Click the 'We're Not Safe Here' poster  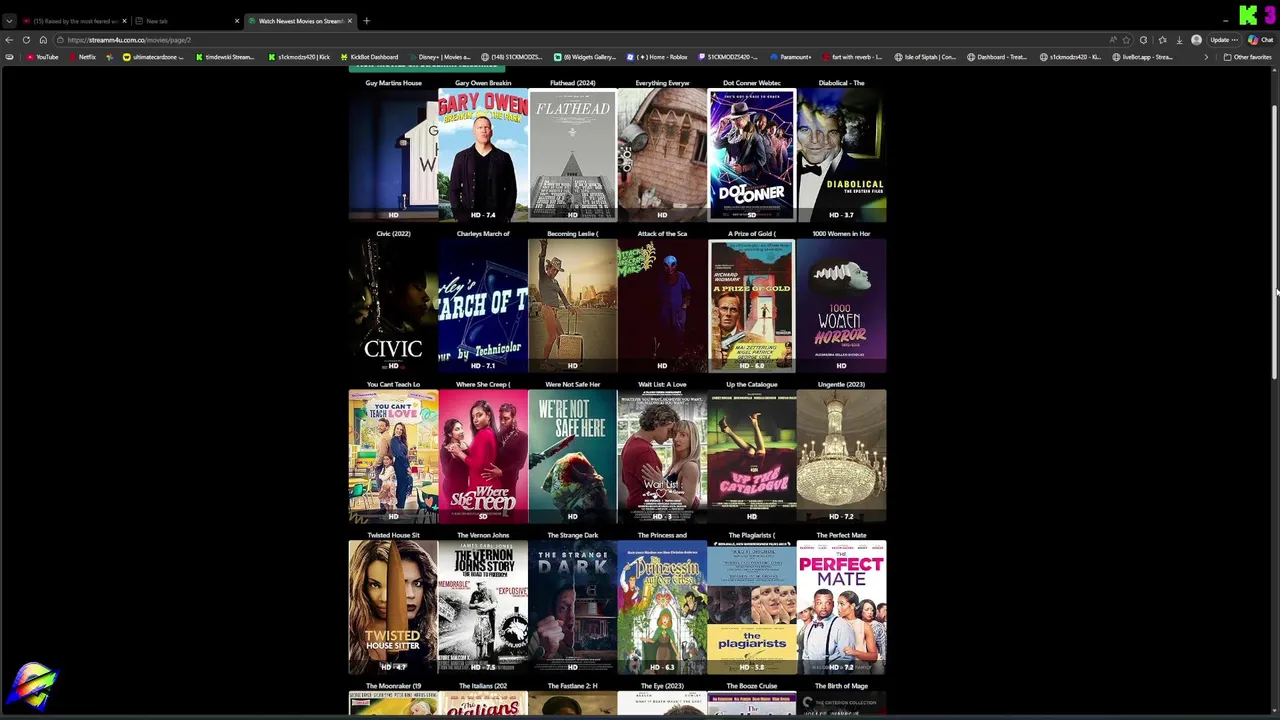tap(572, 456)
